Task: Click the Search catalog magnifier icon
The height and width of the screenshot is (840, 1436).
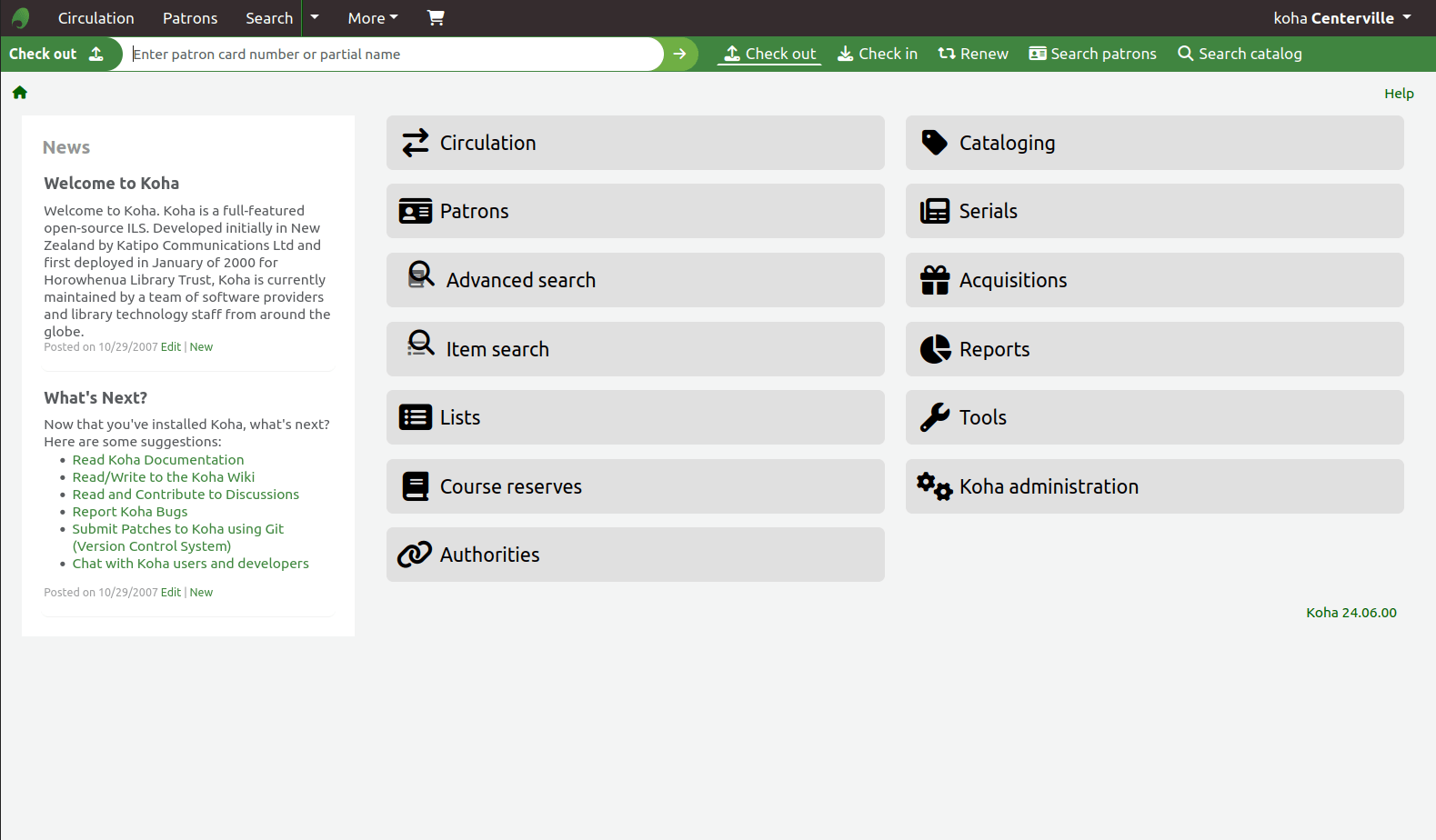Action: click(1186, 54)
